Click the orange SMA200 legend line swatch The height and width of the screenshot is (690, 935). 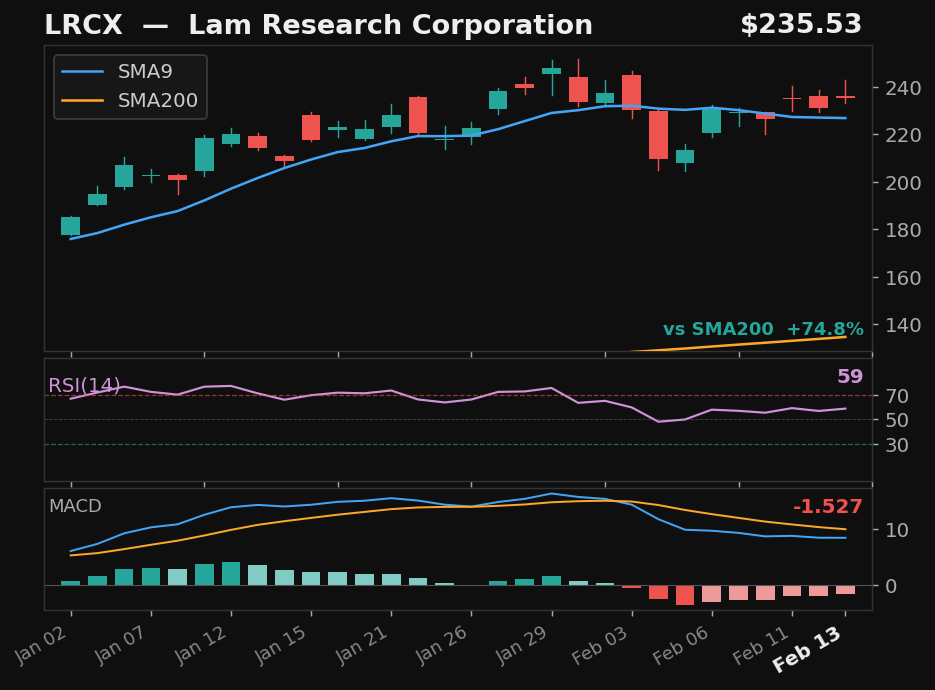coord(82,100)
